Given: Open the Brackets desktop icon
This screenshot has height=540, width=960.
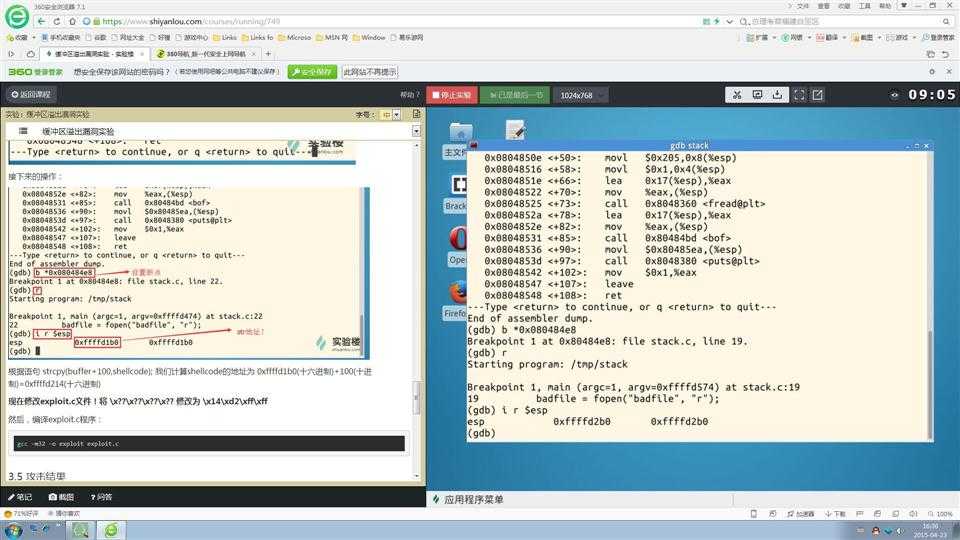Looking at the screenshot, I should (456, 193).
